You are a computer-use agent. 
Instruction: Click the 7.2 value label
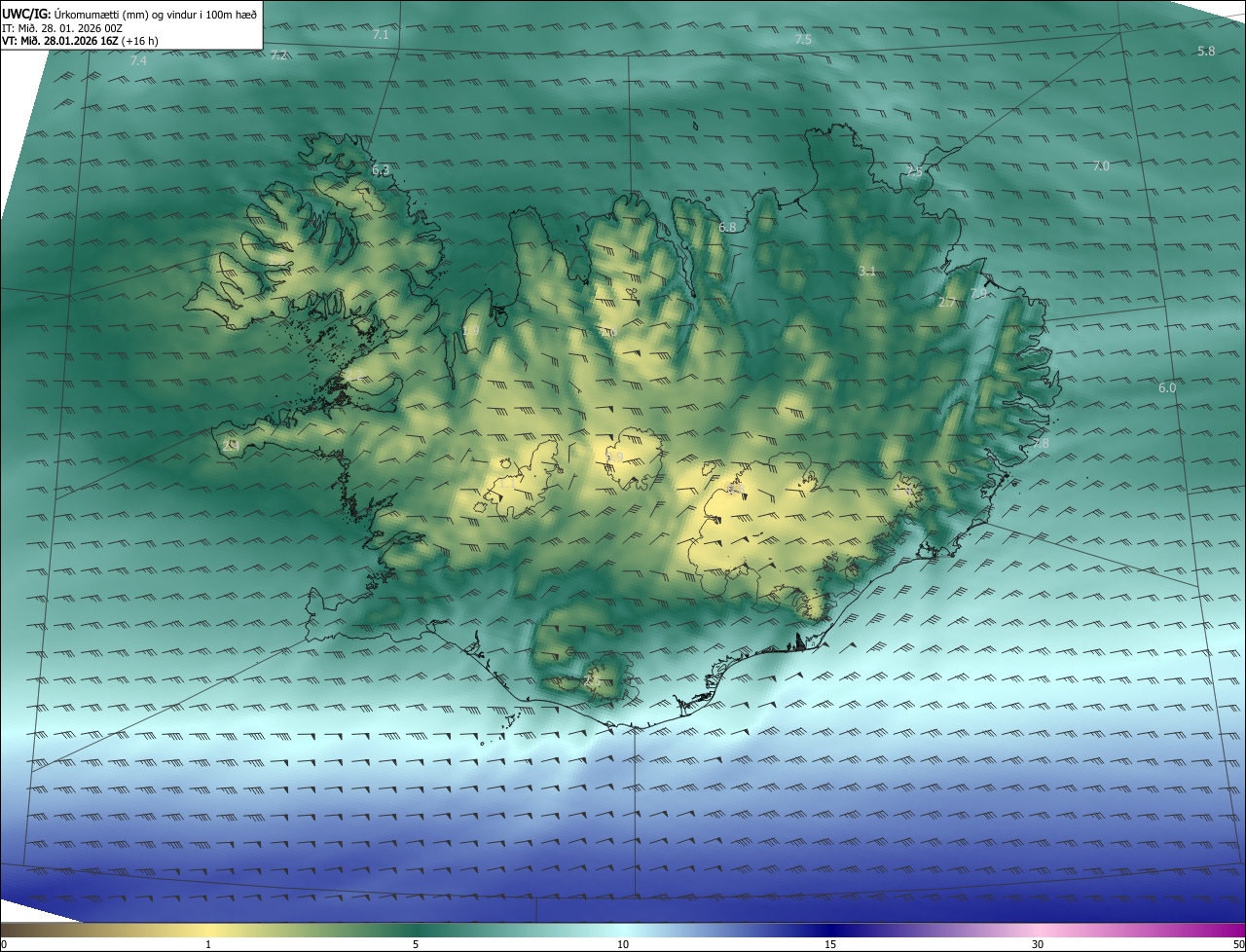[278, 55]
